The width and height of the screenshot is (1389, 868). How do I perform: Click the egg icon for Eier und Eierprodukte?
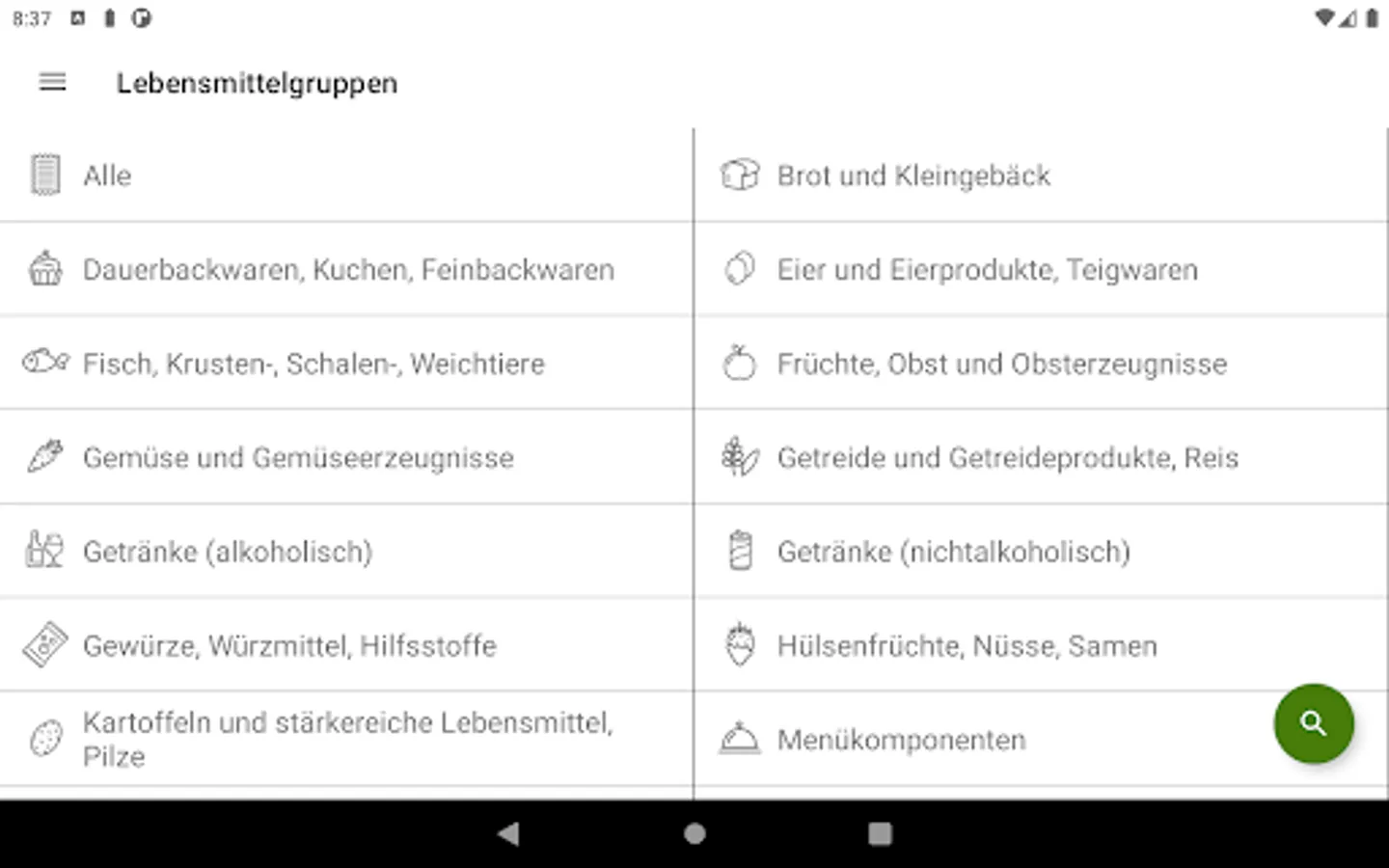click(x=740, y=269)
